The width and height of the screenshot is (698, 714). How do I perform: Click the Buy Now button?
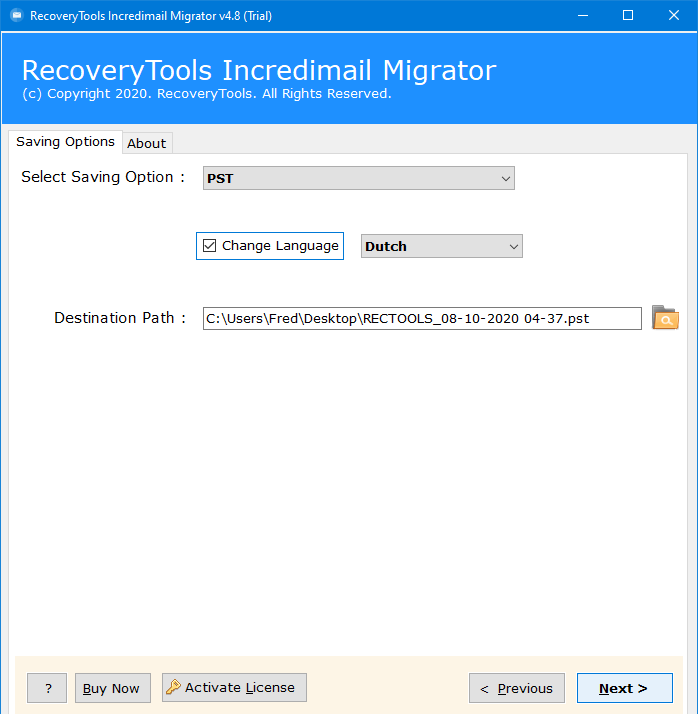tap(112, 688)
